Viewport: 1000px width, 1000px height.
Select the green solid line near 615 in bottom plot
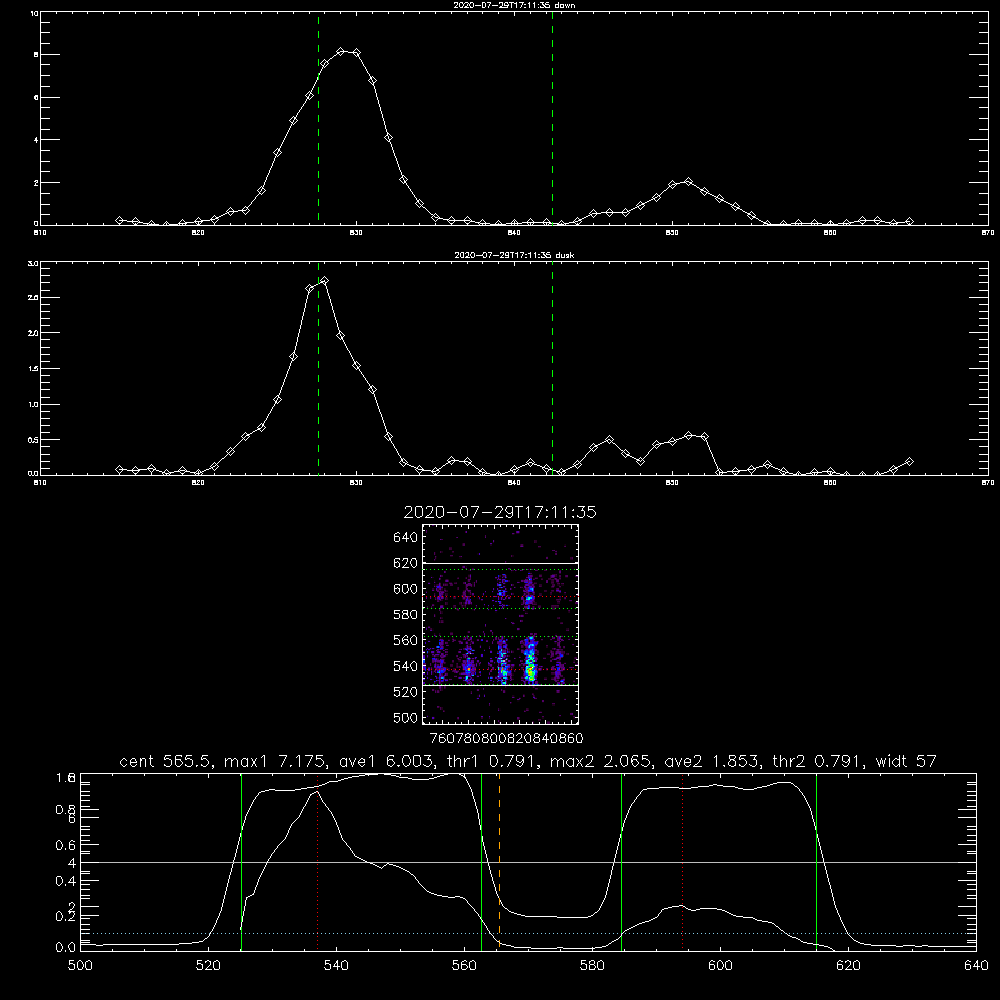816,861
